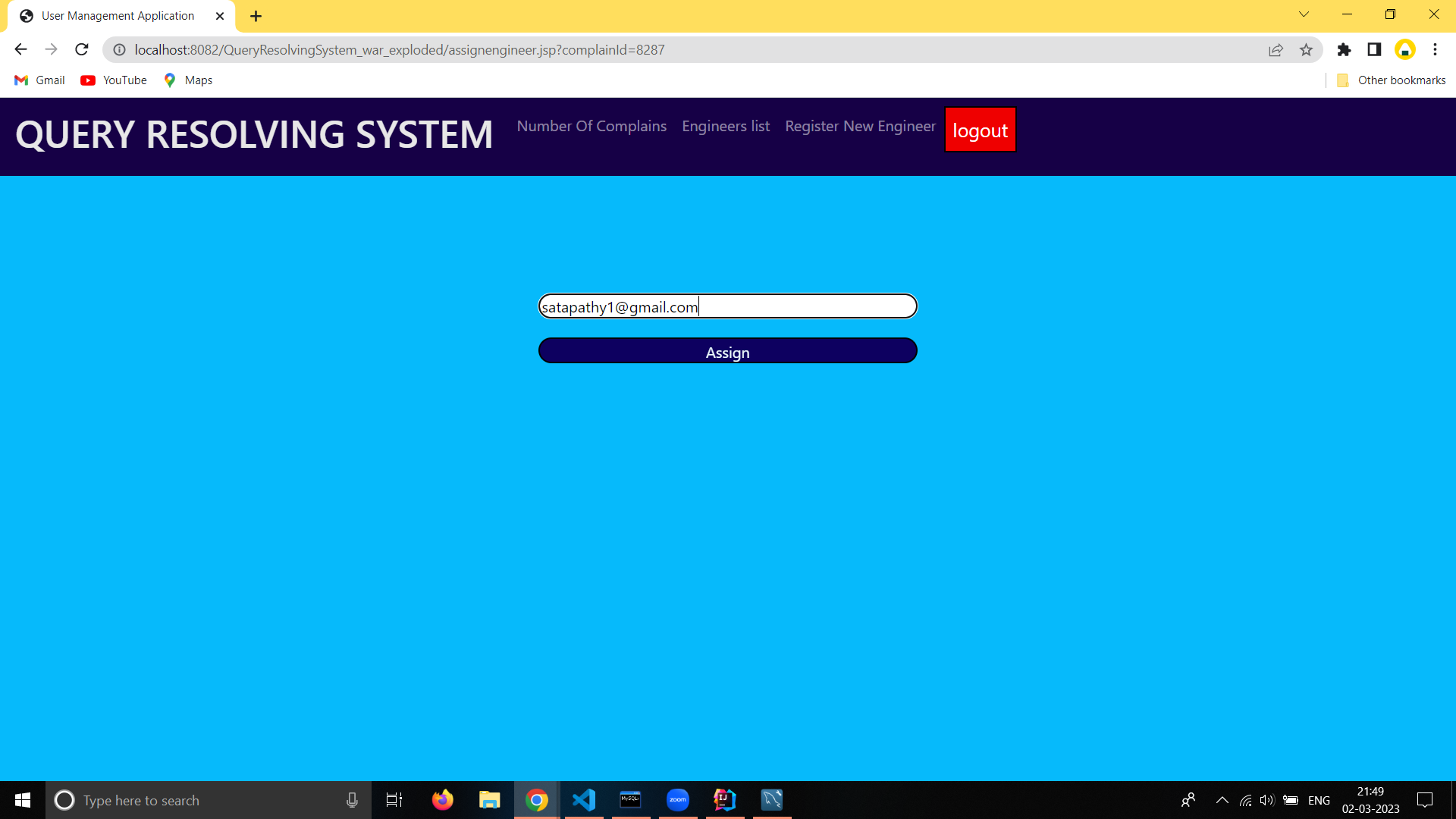Click the share page icon in address bar
This screenshot has width=1456, height=819.
pos(1276,50)
